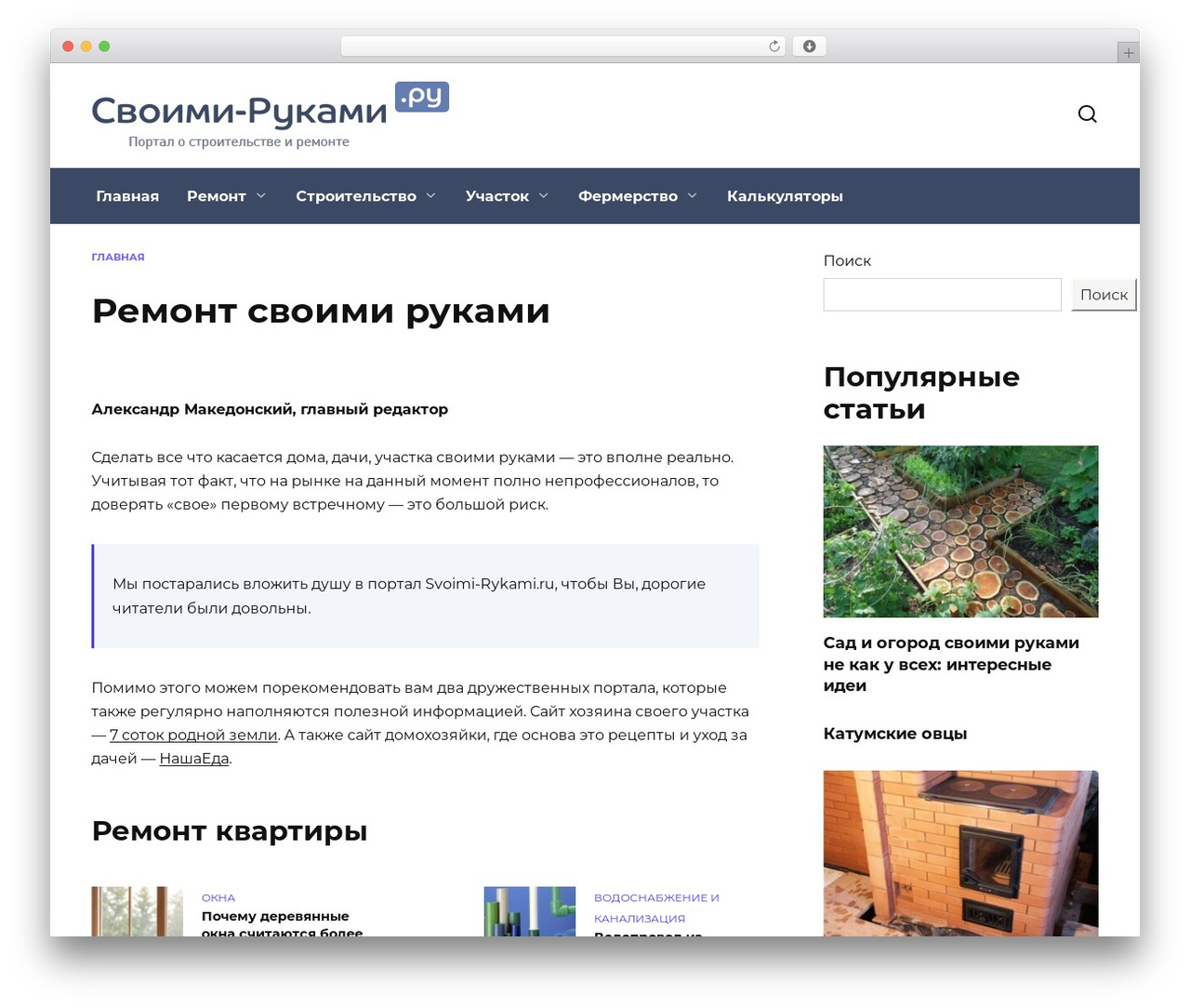This screenshot has width=1190, height=1008.
Task: Click tagline Портал о строительстве и ремонте
Action: pyautogui.click(x=239, y=141)
